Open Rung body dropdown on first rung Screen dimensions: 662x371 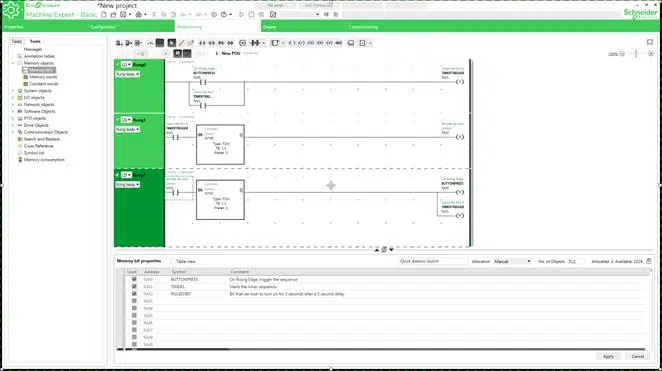tap(128, 74)
